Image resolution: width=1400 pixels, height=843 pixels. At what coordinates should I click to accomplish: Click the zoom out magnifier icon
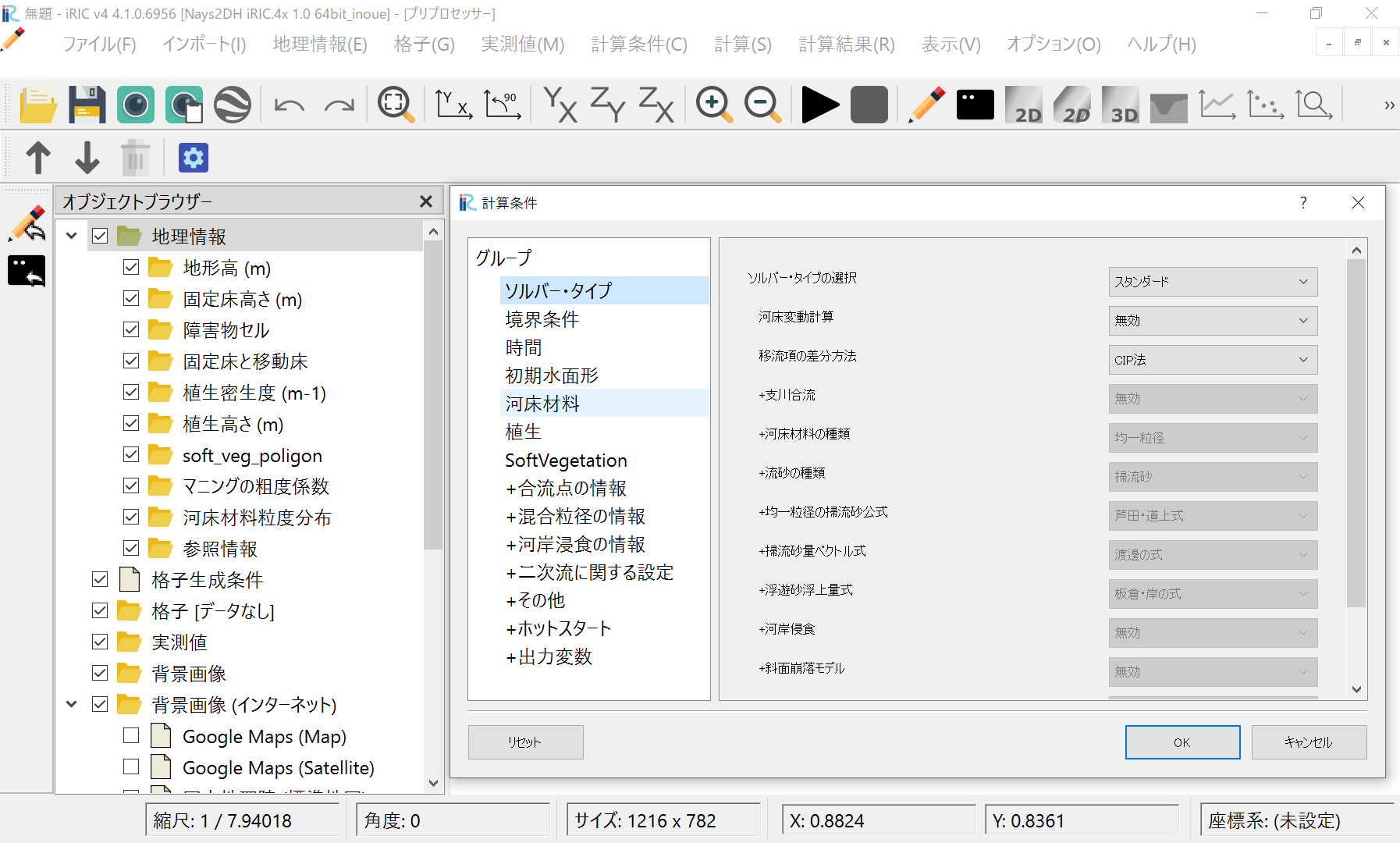762,105
